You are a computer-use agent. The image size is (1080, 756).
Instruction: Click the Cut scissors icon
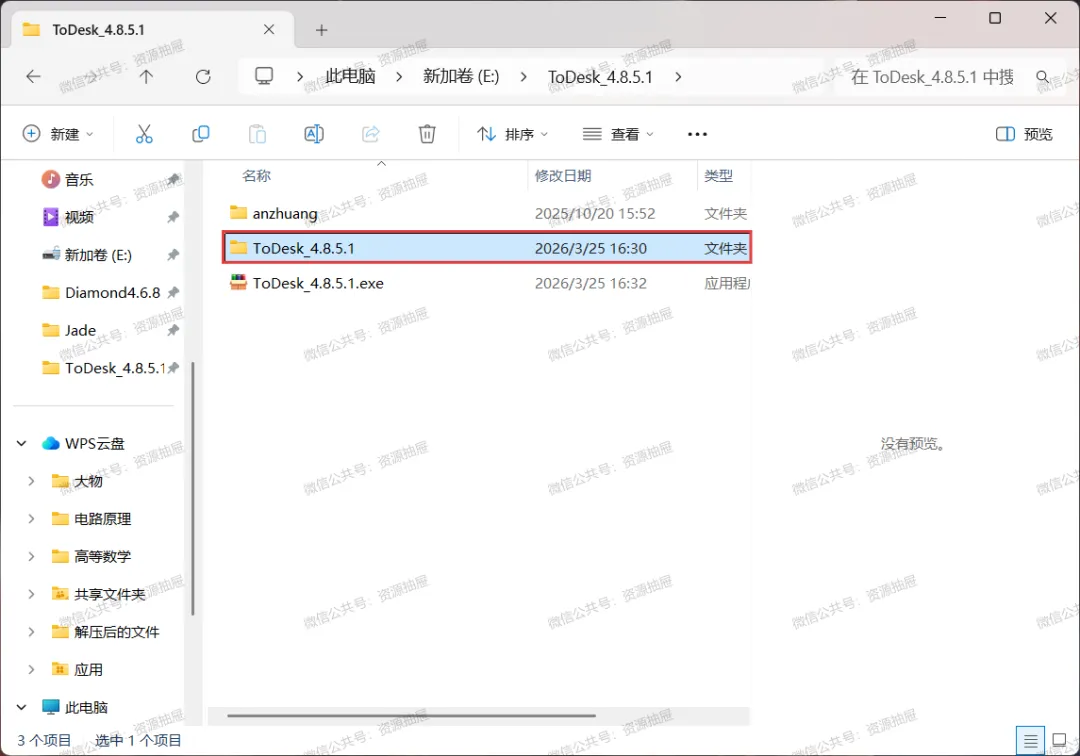pos(144,134)
